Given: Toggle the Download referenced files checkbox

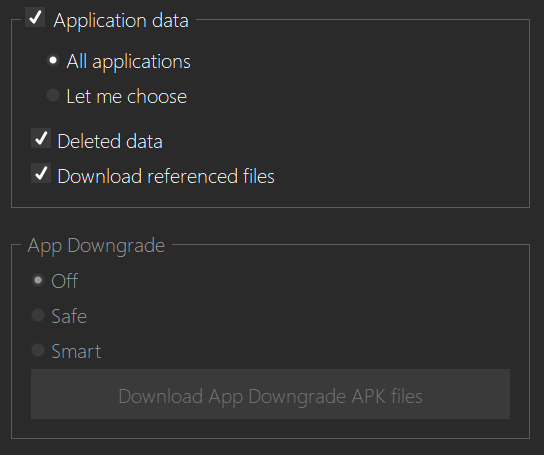Looking at the screenshot, I should pos(41,173).
